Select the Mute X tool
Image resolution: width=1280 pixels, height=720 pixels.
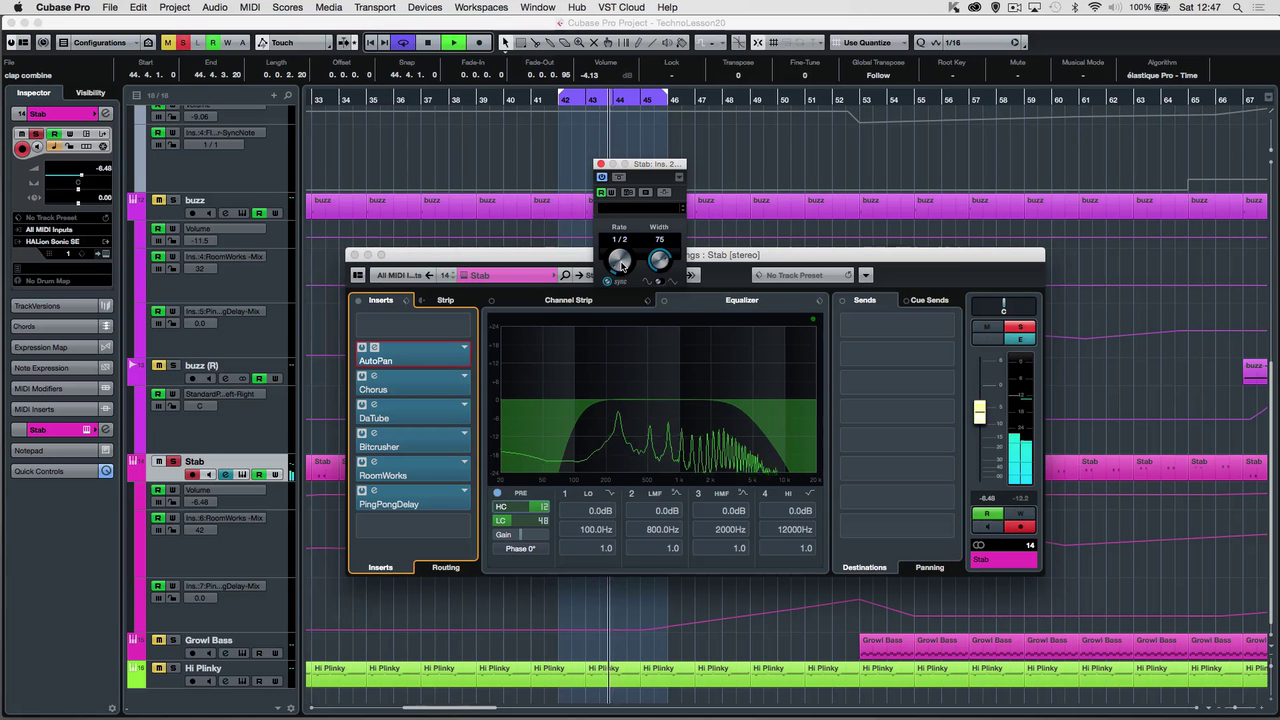pos(594,43)
